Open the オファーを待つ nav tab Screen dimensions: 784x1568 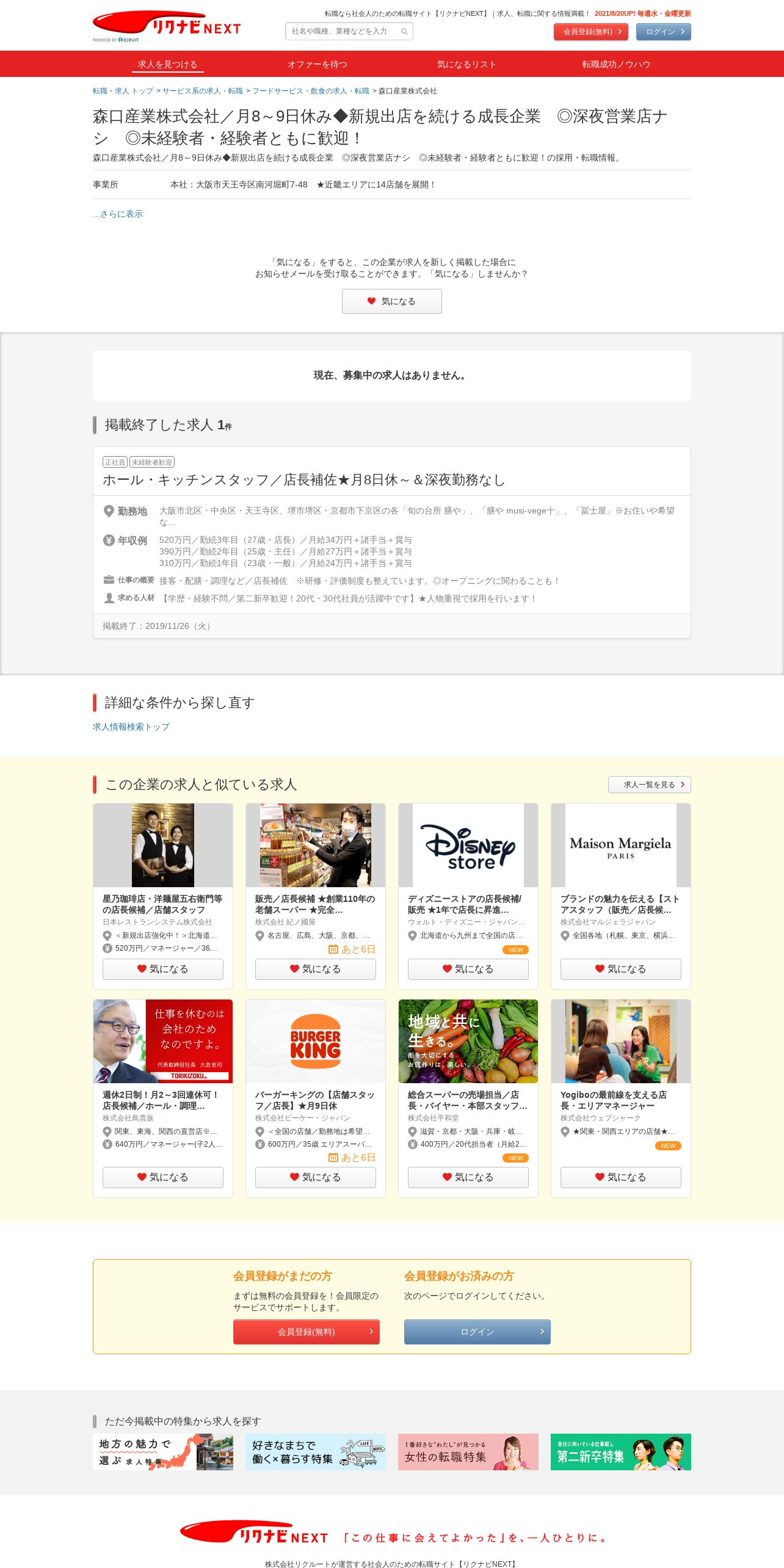pyautogui.click(x=318, y=64)
